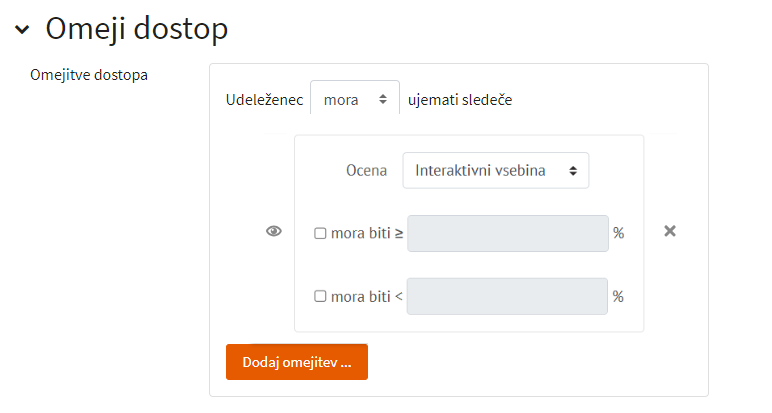Focus the maximum percentage input field
This screenshot has height=413, width=772.
[x=507, y=296]
